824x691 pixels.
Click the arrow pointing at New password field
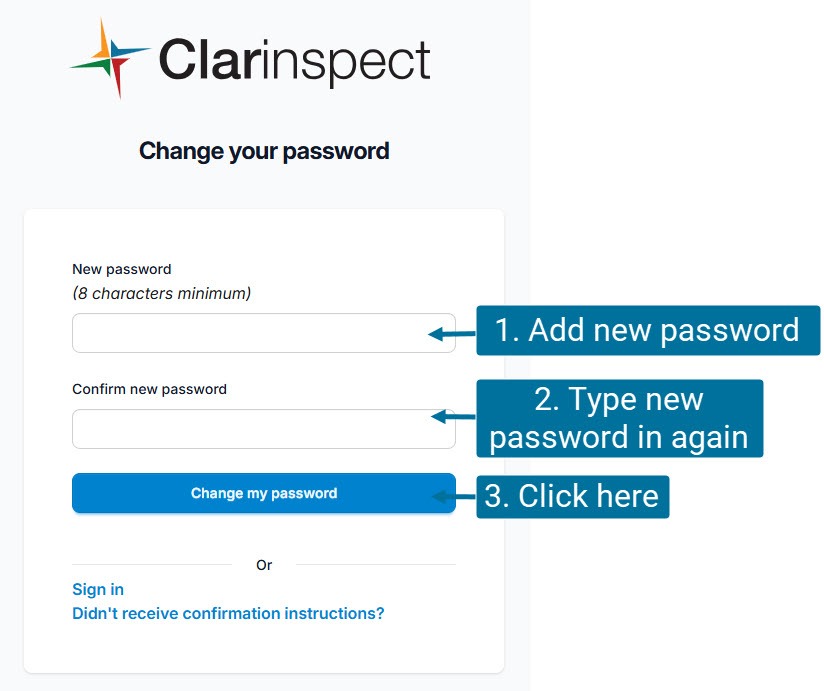(452, 334)
